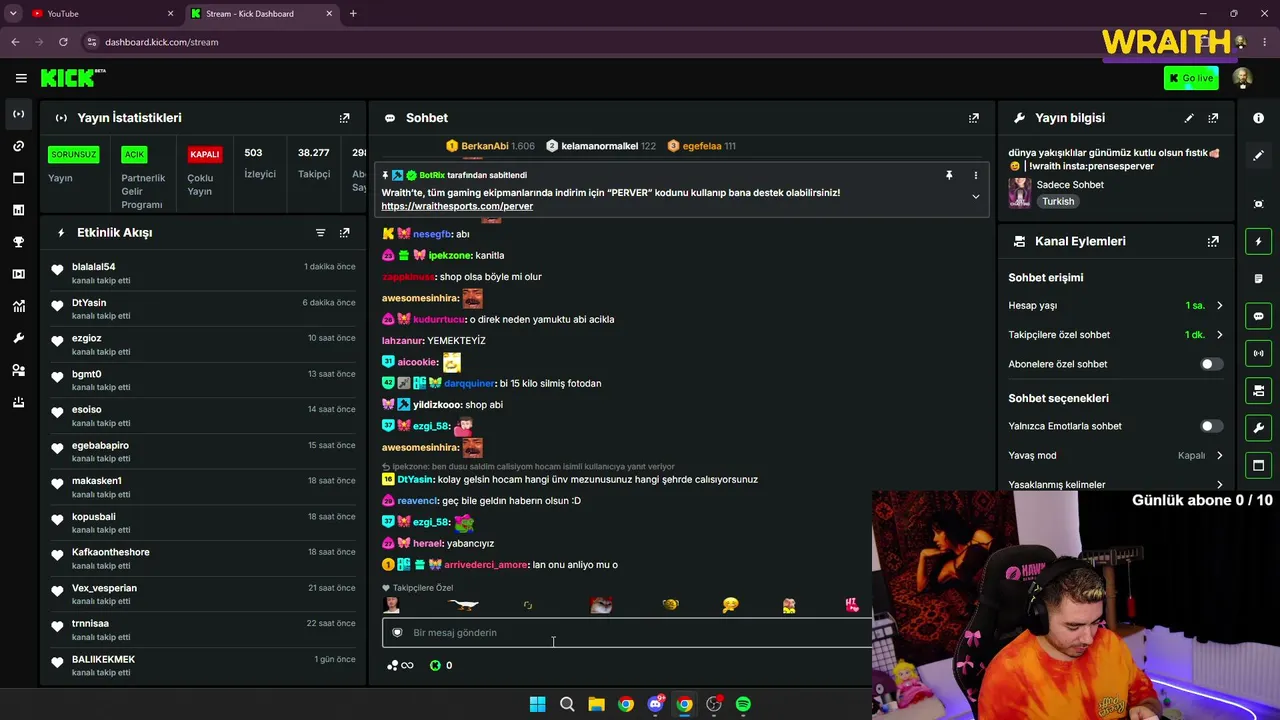Screen dimensions: 1280x720
Task: Edit stream info with the Yayın bilgisi pencil
Action: [x=1189, y=118]
